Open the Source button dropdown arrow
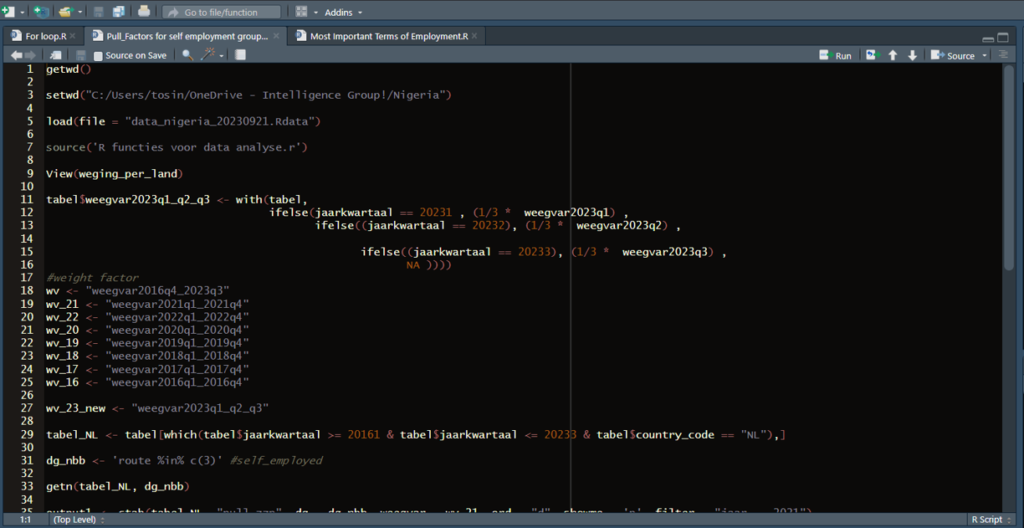Viewport: 1024px width, 528px height. [985, 56]
